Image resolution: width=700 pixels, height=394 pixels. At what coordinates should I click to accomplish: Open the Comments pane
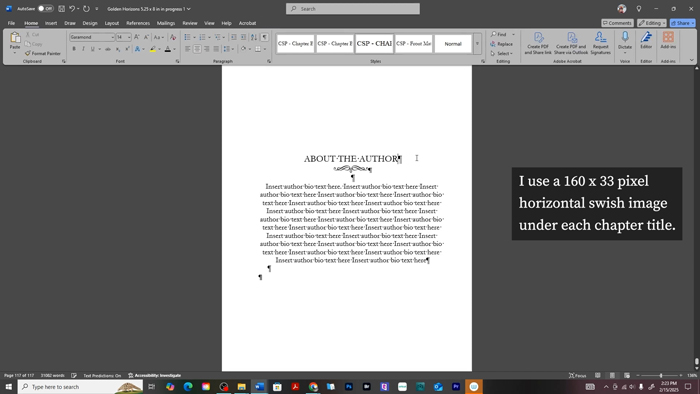click(x=617, y=23)
